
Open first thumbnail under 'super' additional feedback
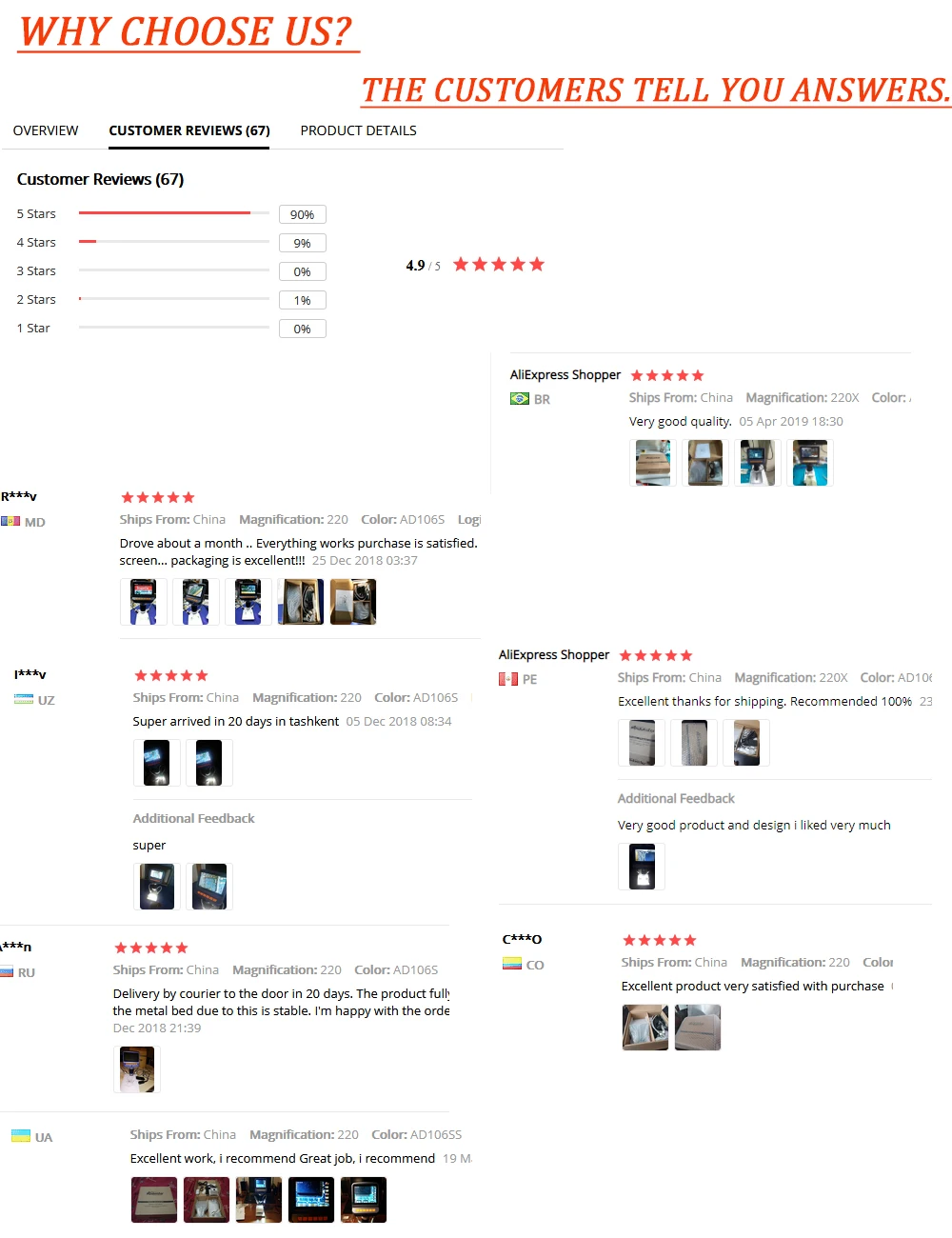click(x=157, y=887)
